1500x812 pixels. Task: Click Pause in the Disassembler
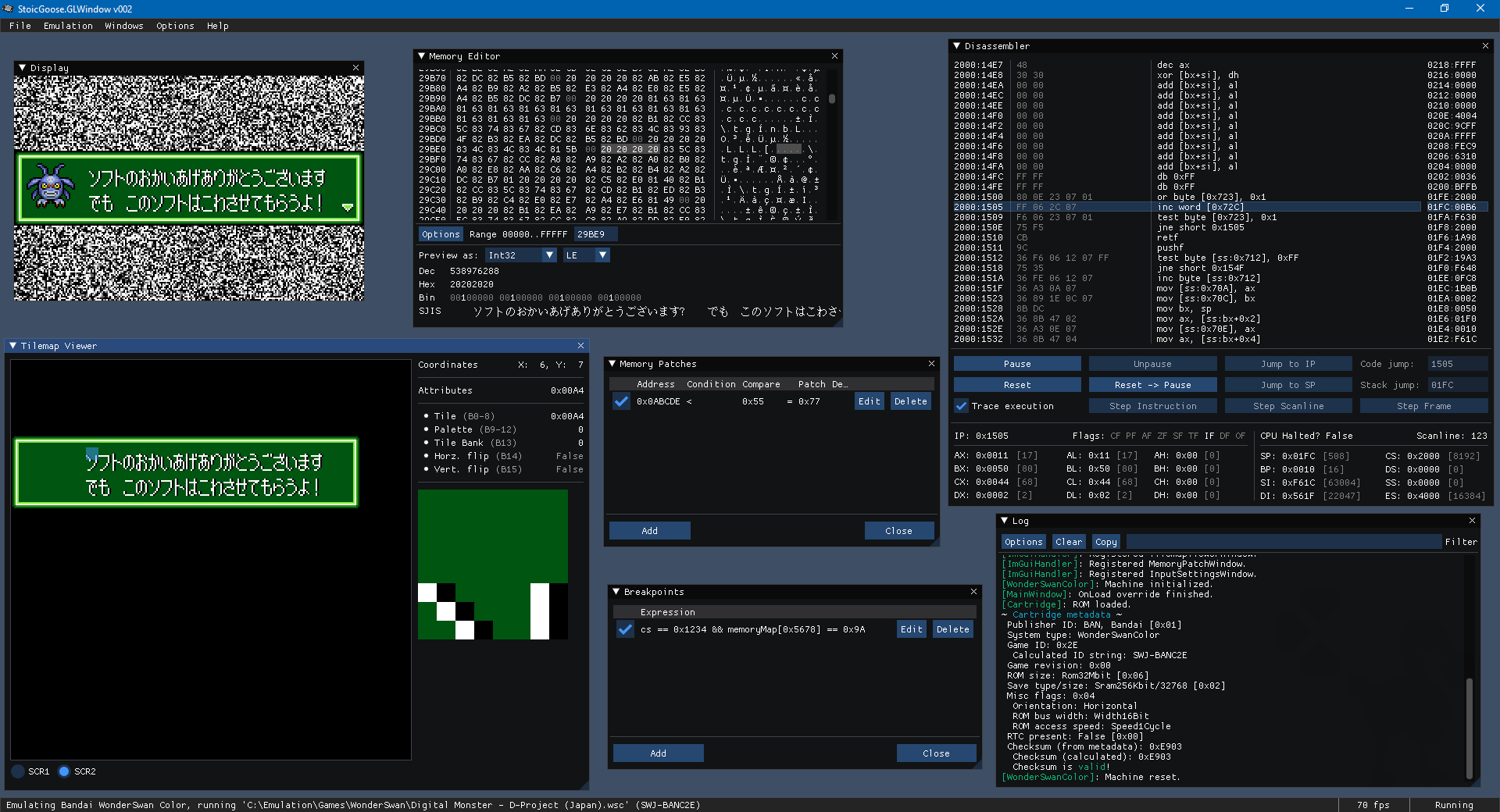pyautogui.click(x=1017, y=364)
